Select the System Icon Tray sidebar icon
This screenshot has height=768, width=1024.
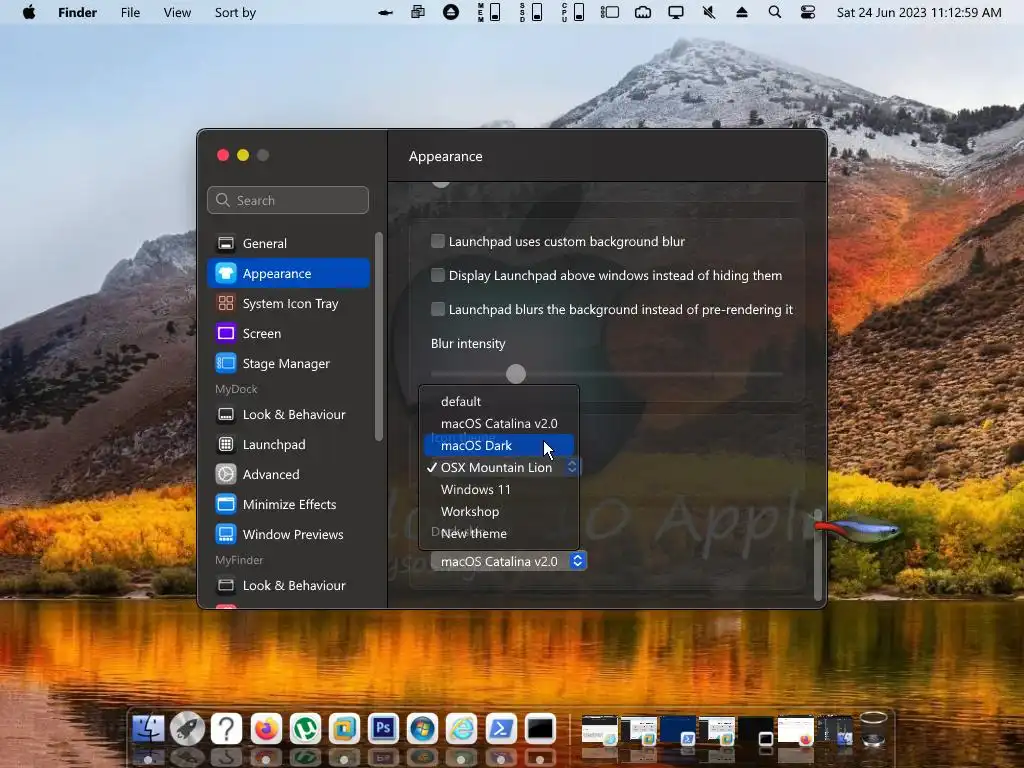pyautogui.click(x=226, y=303)
